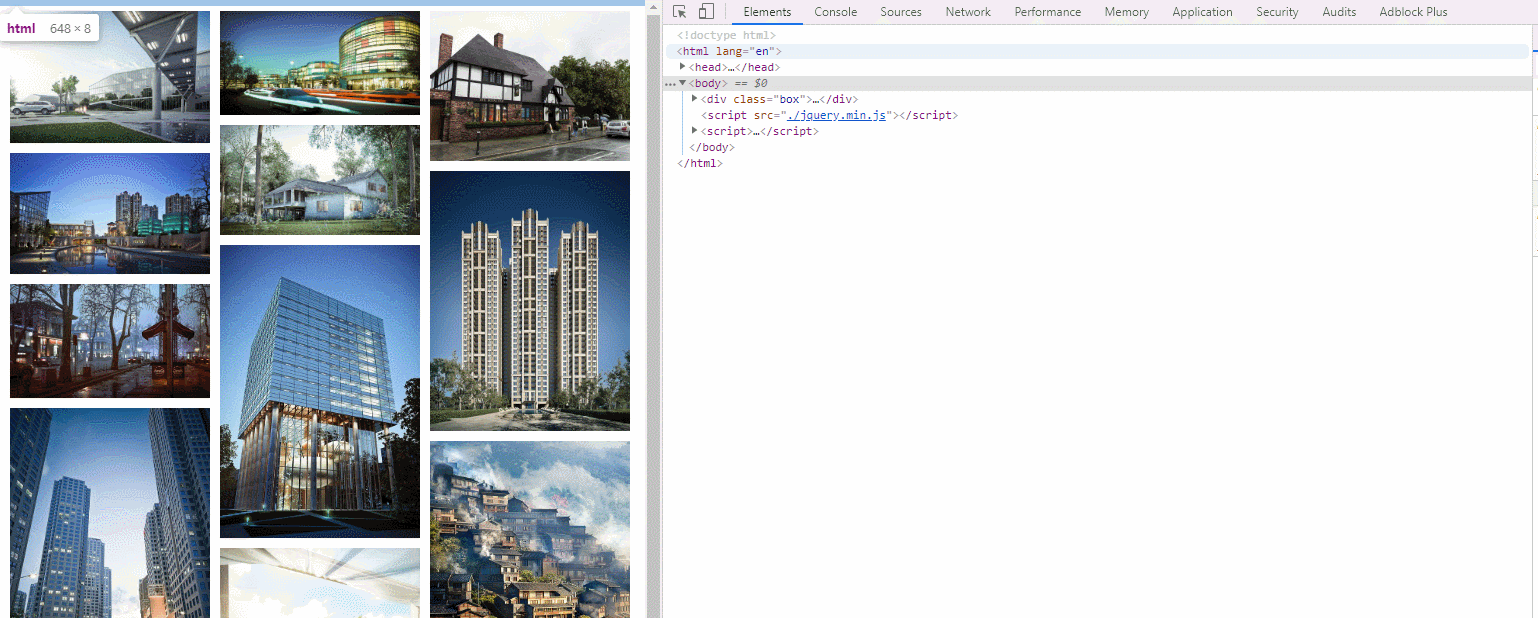Image resolution: width=1538 pixels, height=618 pixels.
Task: Expand the head element node
Action: (x=683, y=67)
